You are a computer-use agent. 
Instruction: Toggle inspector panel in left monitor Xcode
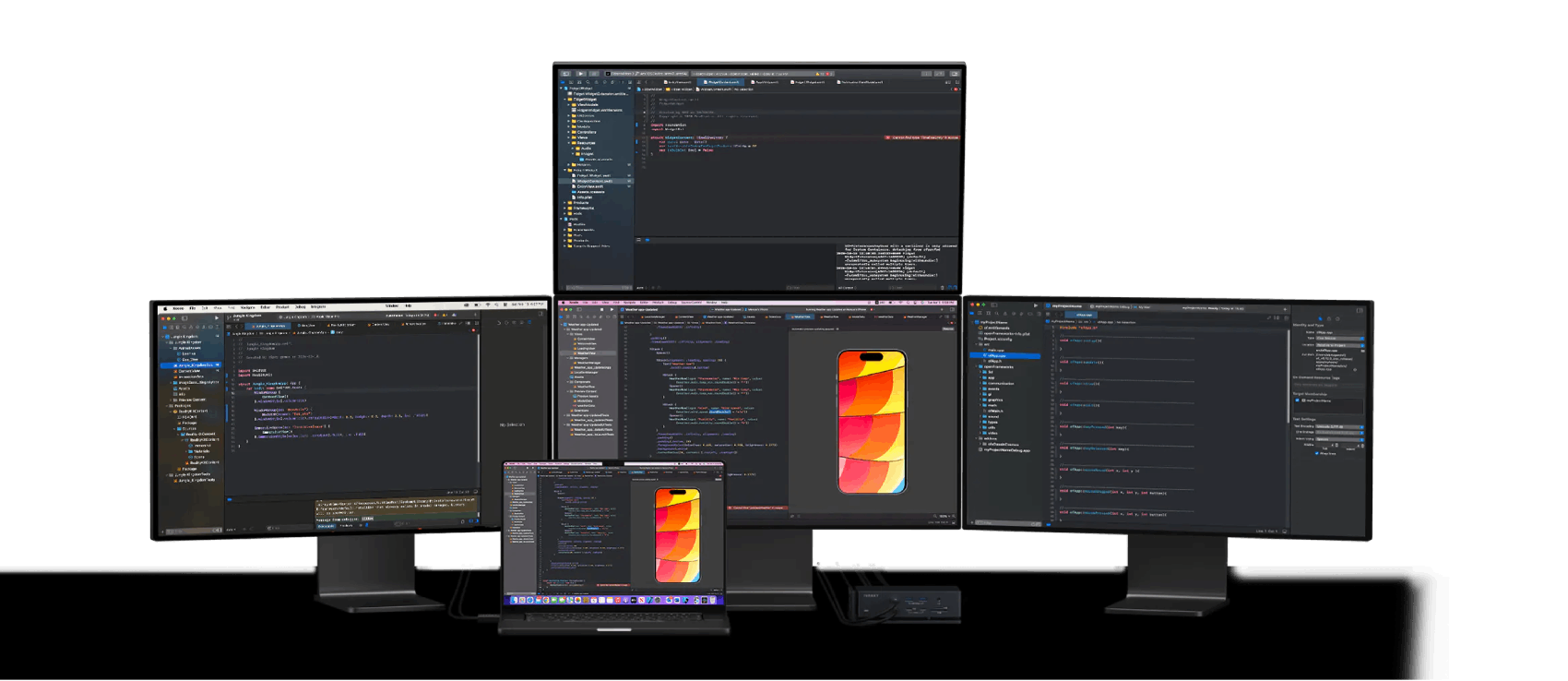coord(540,314)
